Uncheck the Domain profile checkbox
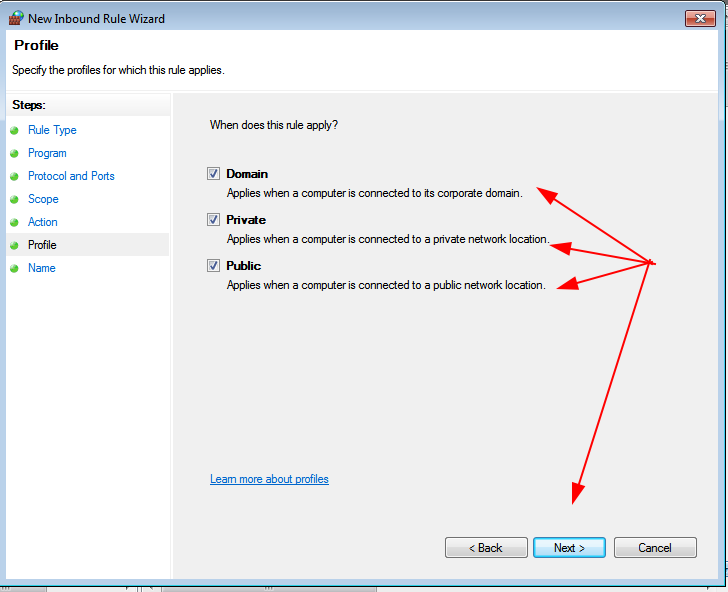Viewport: 728px width, 592px height. point(213,174)
